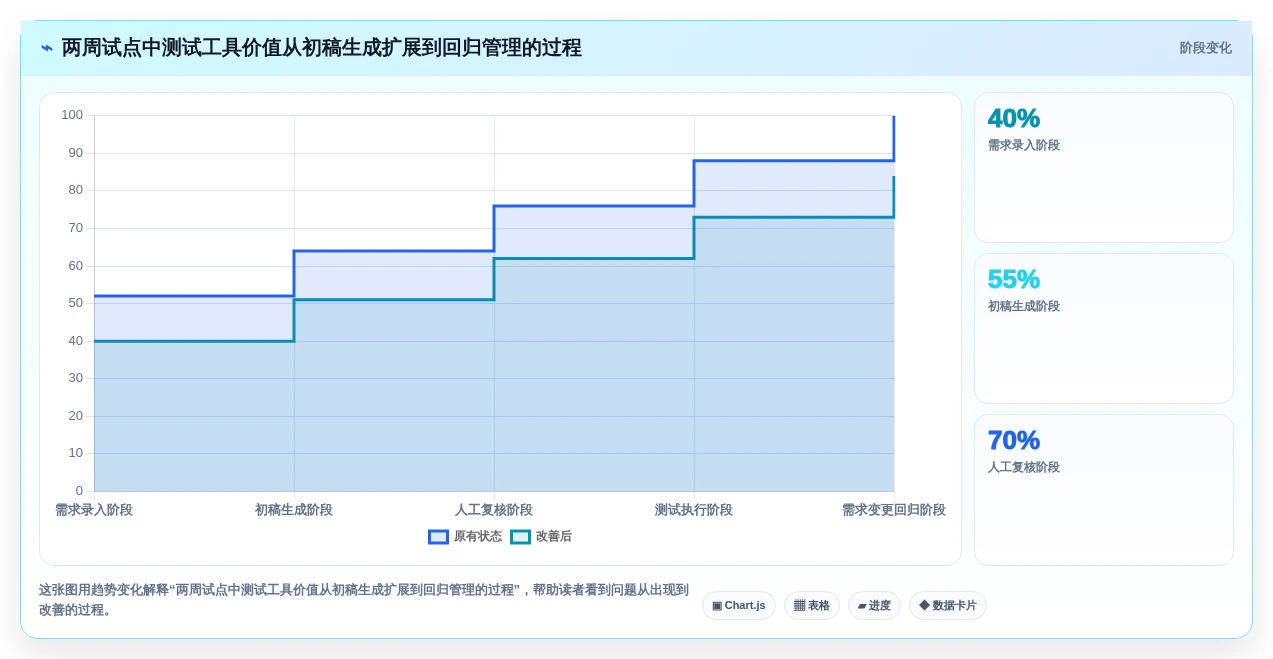Screen dimensions: 1273x659
Task: Toggle the 原有状态 legend swatch
Action: [438, 537]
